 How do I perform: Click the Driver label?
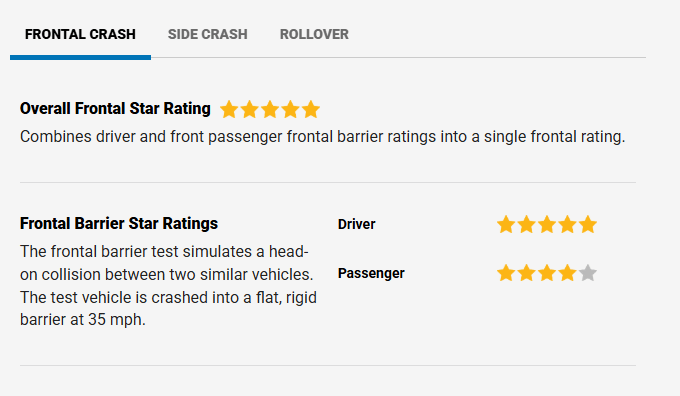coord(356,224)
